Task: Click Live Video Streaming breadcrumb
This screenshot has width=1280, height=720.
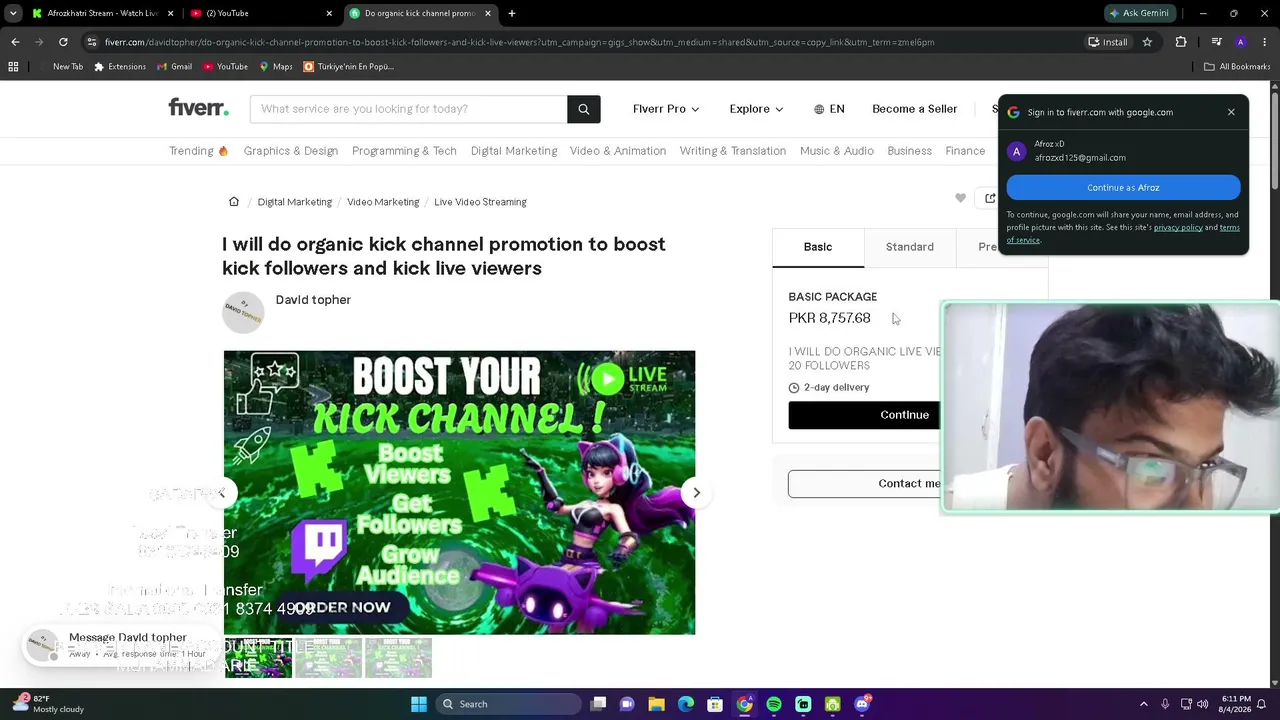Action: tap(480, 202)
